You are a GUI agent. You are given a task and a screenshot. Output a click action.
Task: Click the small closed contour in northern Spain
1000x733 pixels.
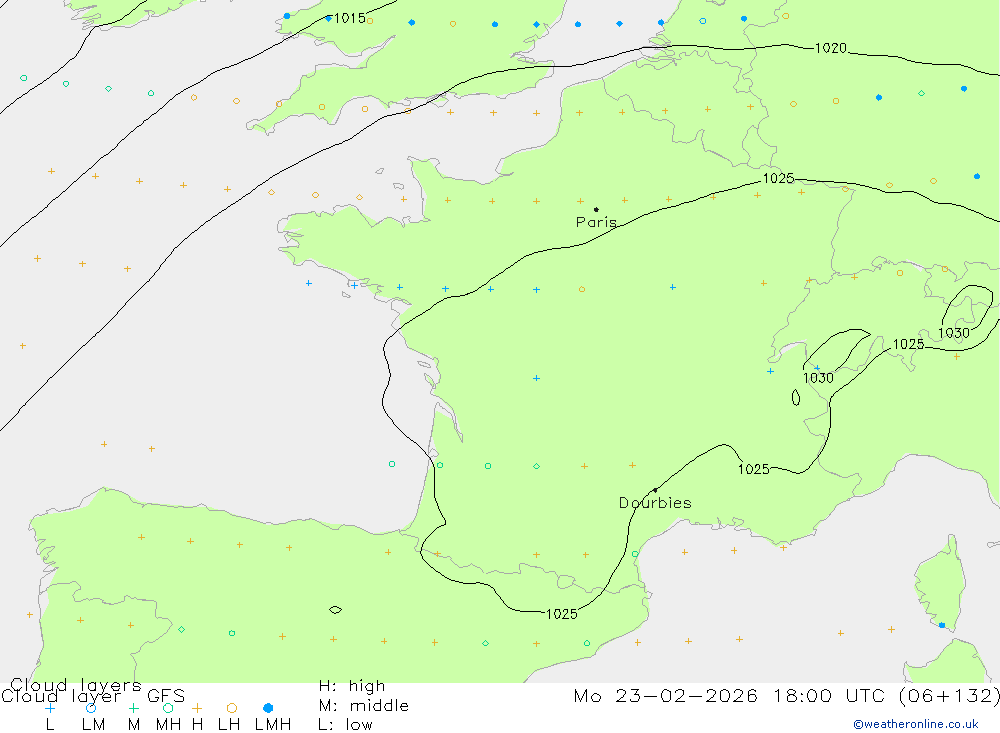(x=335, y=610)
